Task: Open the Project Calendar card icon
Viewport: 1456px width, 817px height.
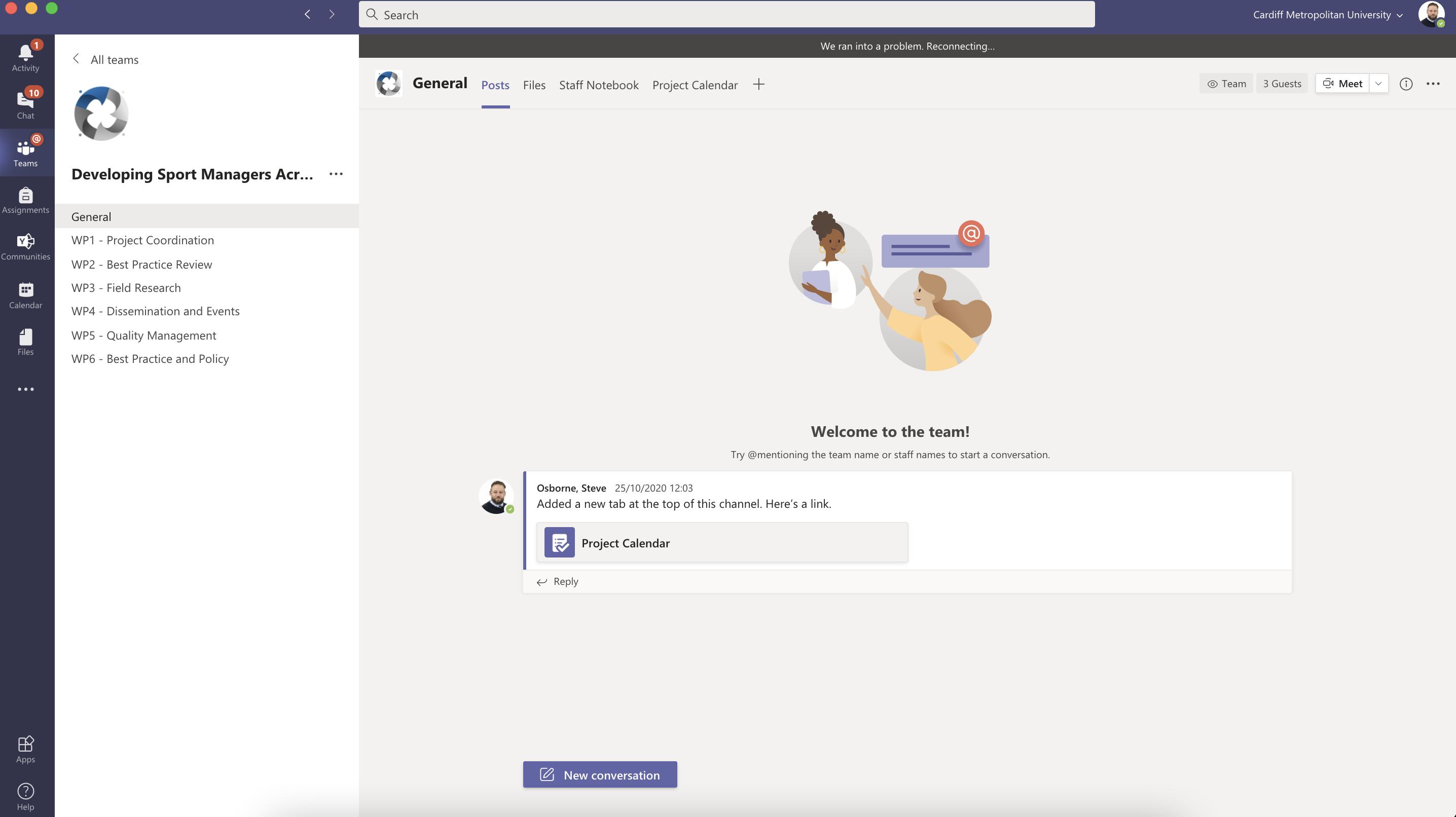Action: click(560, 542)
